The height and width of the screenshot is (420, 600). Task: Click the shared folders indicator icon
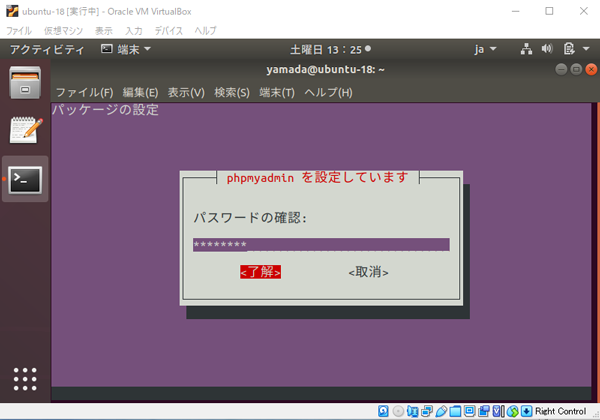point(455,411)
